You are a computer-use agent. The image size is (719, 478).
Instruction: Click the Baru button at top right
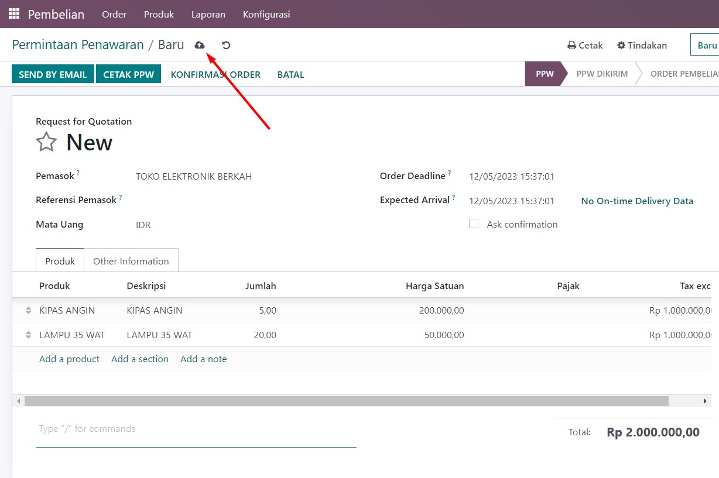point(705,45)
